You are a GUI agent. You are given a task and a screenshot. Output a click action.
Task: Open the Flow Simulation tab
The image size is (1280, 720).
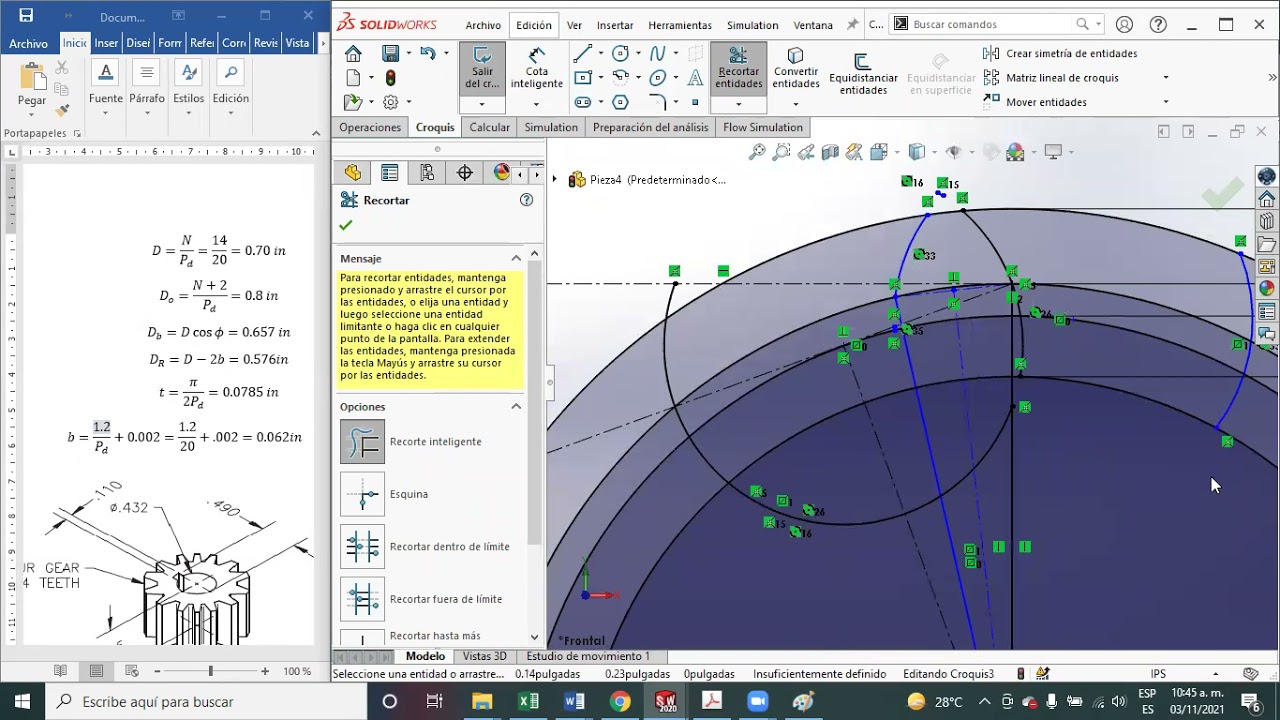pos(763,127)
